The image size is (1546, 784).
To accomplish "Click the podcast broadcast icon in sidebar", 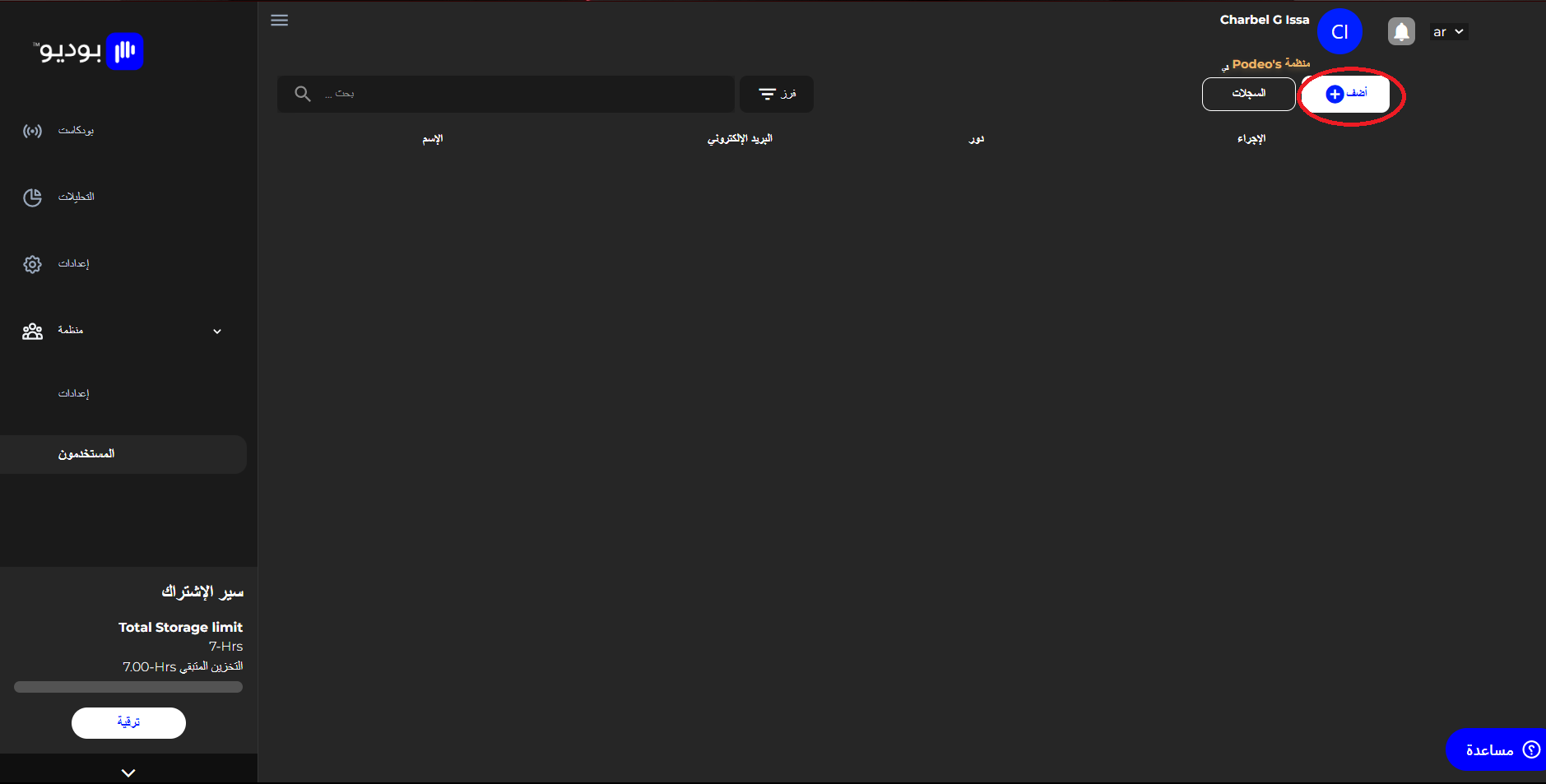I will (x=32, y=131).
